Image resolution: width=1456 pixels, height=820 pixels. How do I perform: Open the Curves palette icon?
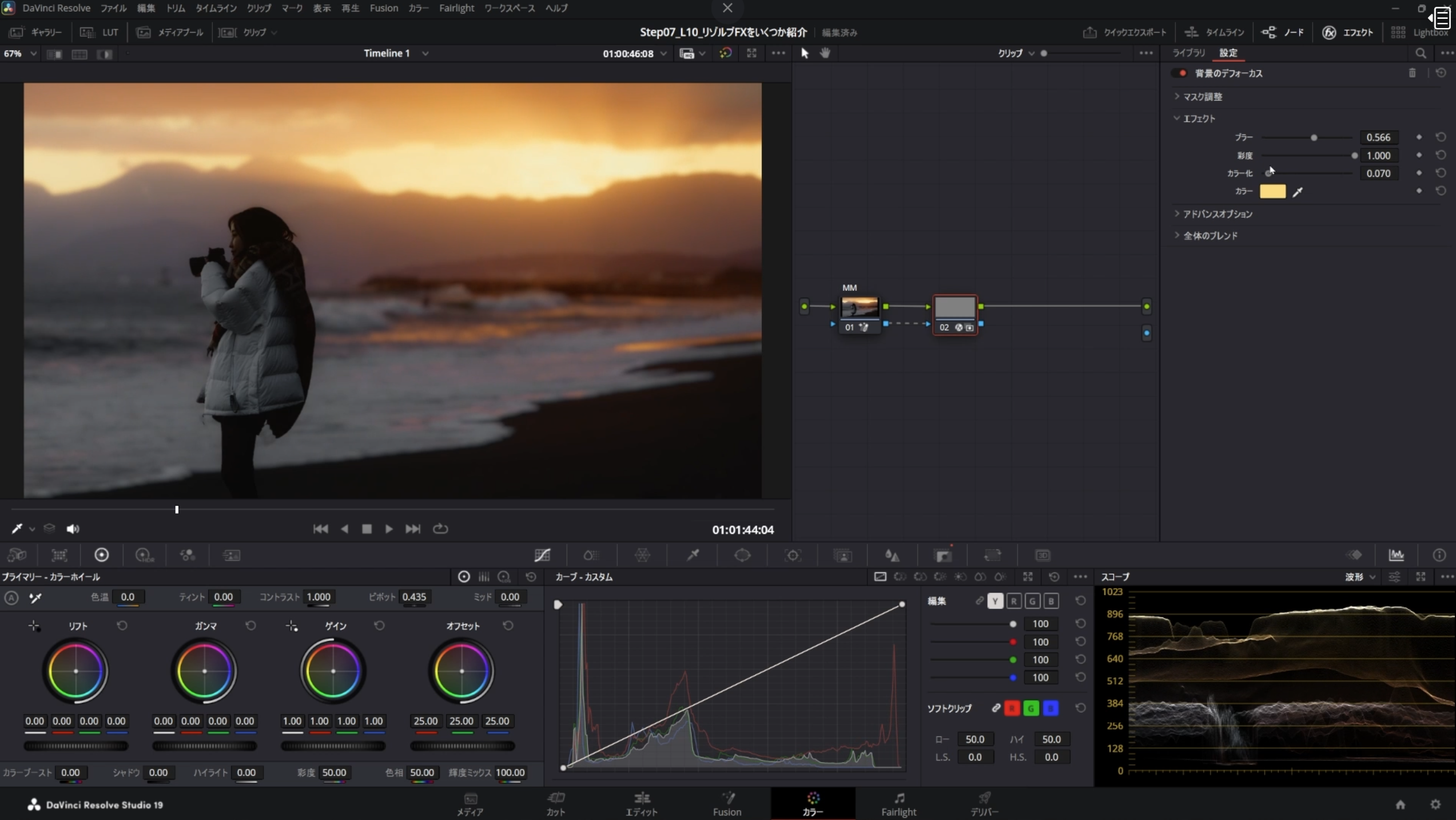click(542, 555)
